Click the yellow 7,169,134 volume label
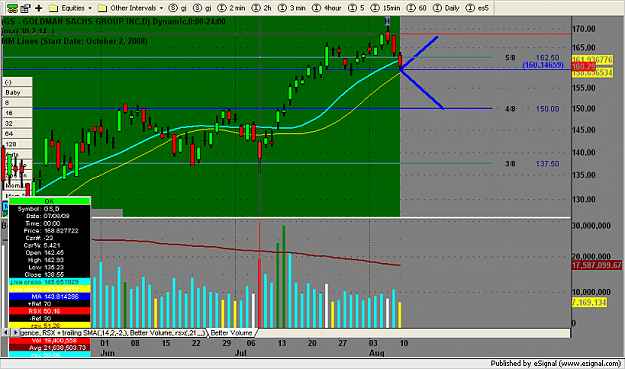The image size is (625, 369). 589,302
